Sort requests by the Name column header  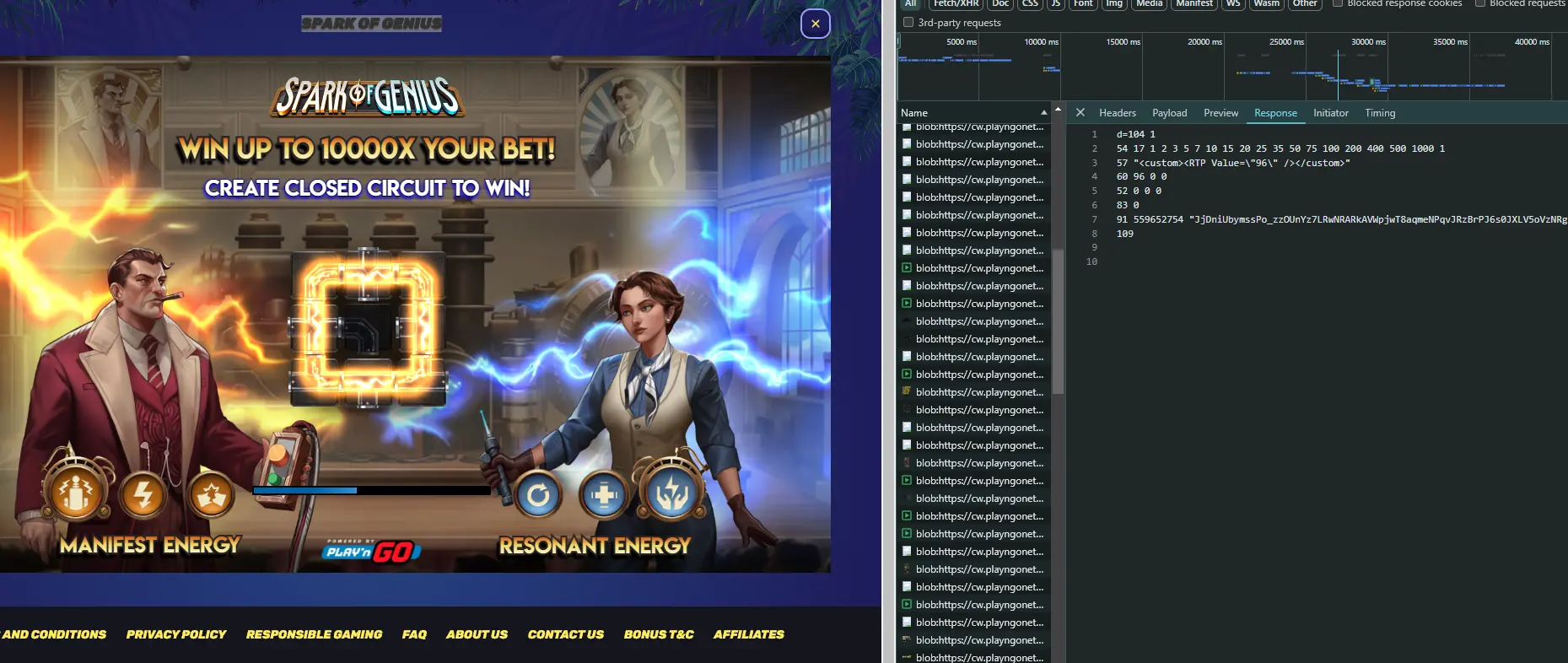974,113
